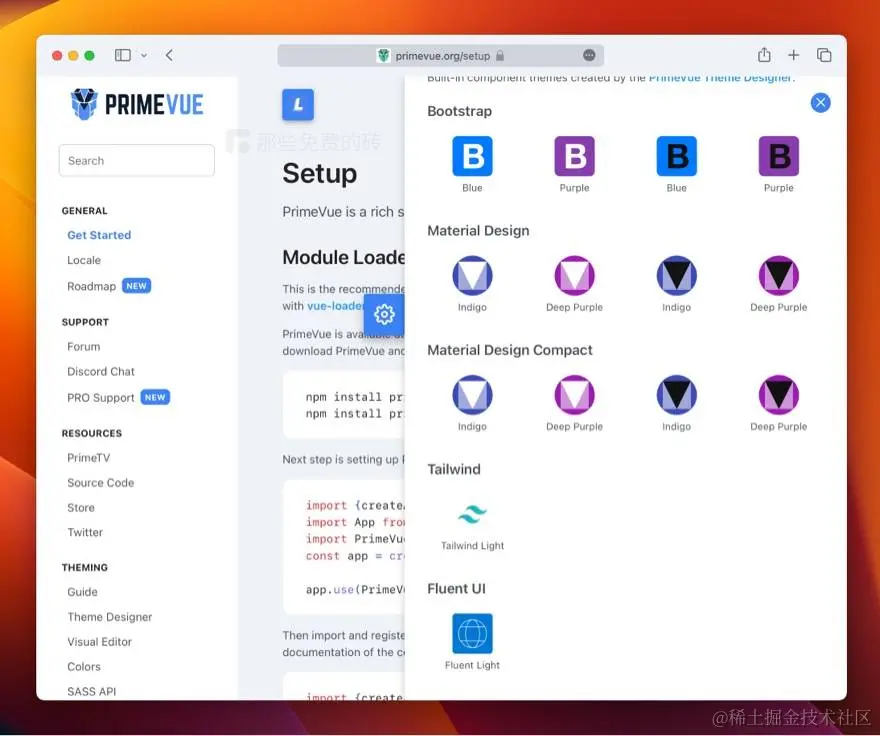
Task: Open the theme configurator gear icon
Action: (385, 315)
